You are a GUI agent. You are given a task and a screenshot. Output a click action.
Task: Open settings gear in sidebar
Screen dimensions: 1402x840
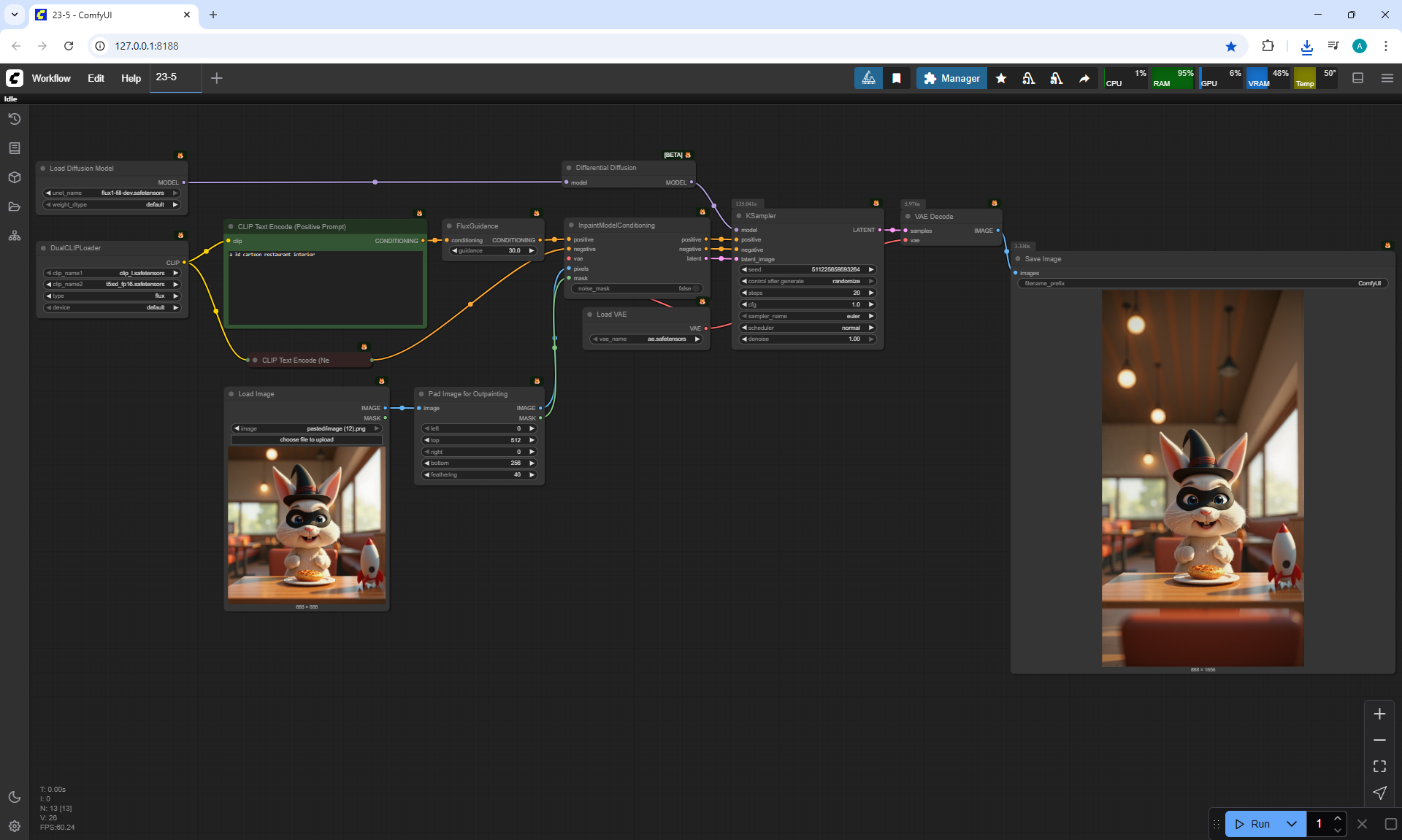click(15, 826)
